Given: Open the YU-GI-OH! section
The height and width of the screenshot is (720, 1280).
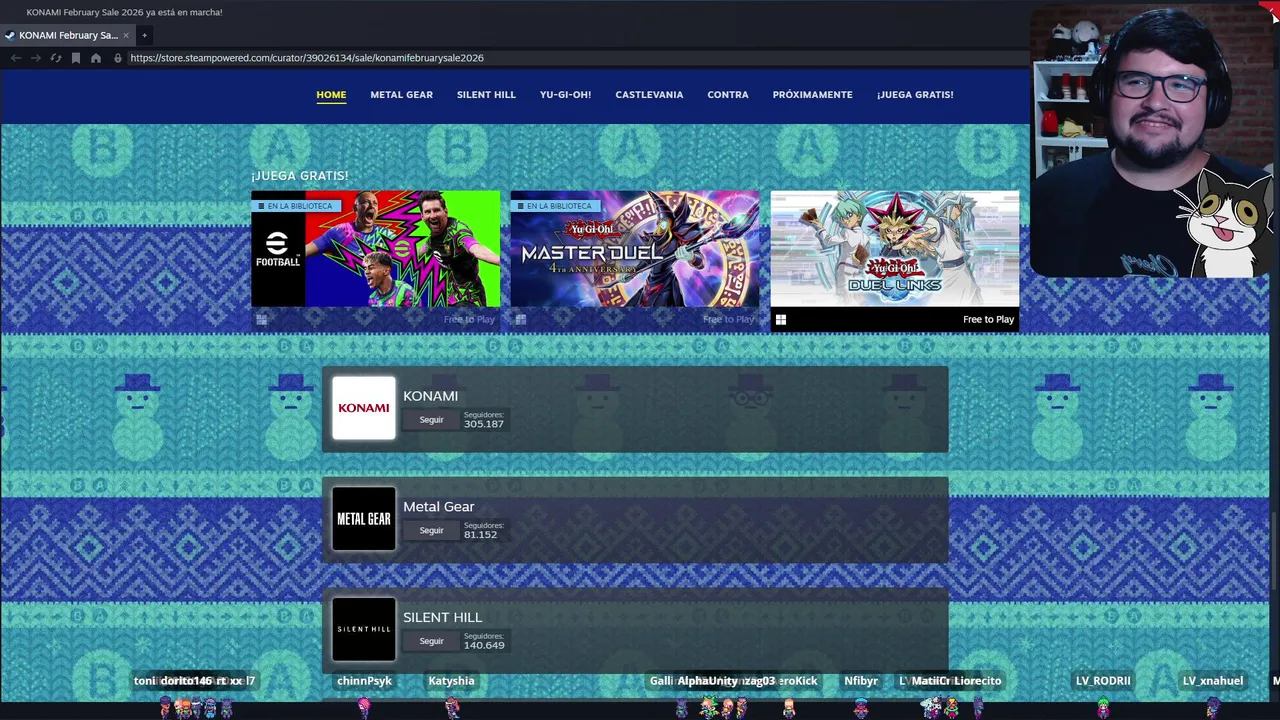Looking at the screenshot, I should pos(565,95).
